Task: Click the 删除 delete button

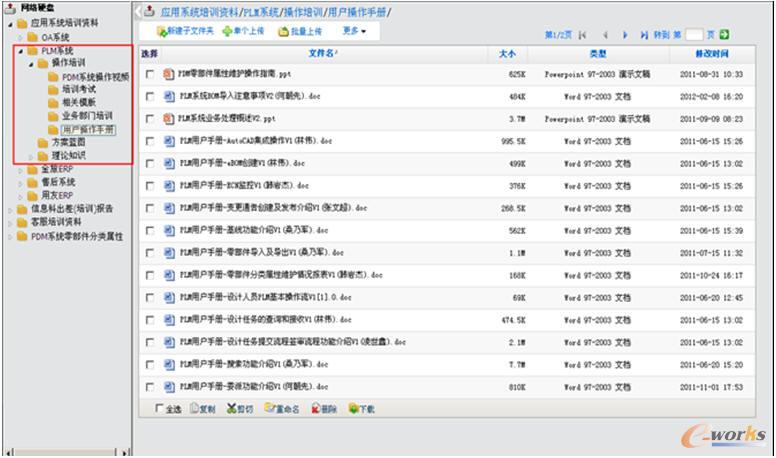Action: [x=324, y=408]
